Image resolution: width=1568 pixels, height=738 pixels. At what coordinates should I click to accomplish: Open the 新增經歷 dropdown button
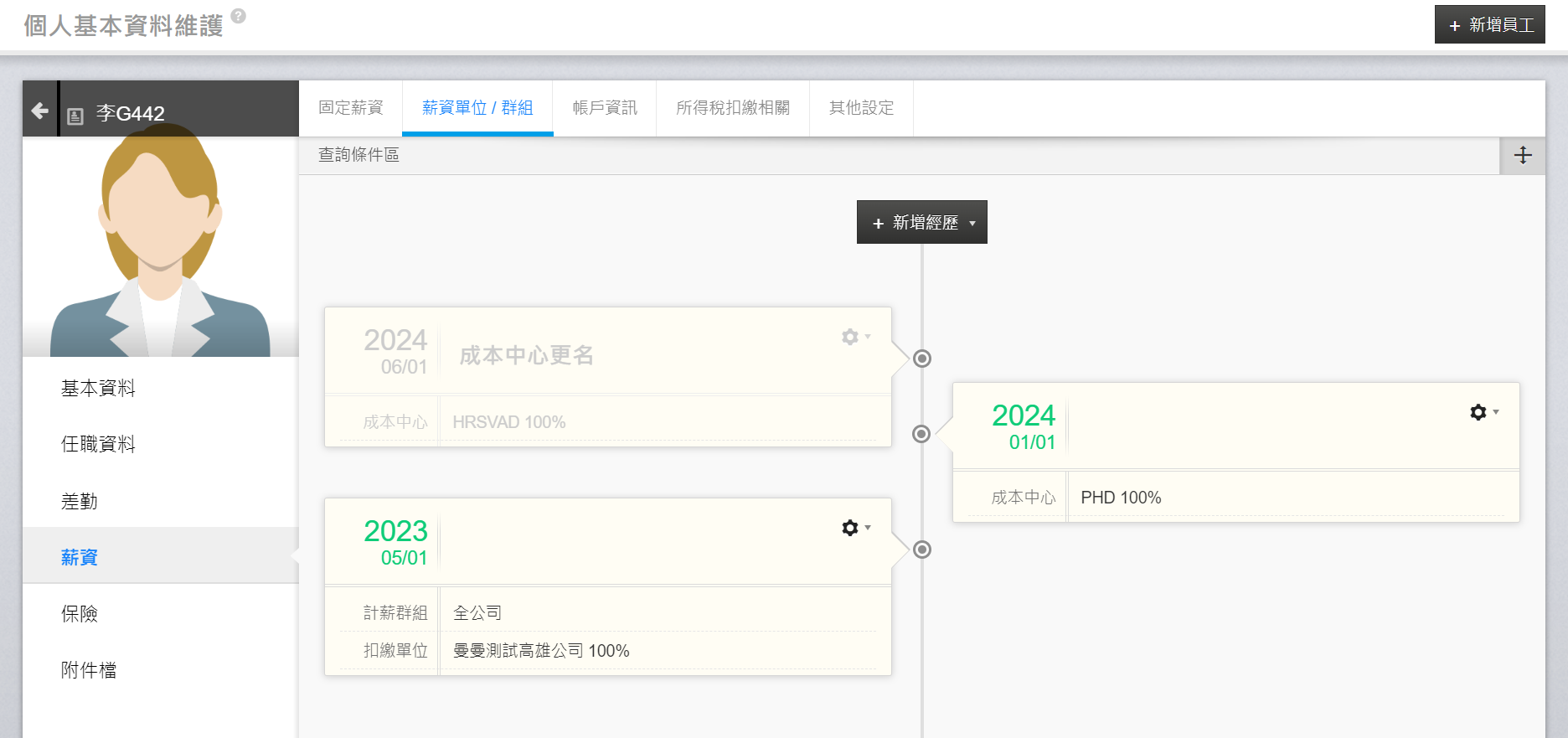pos(921,222)
